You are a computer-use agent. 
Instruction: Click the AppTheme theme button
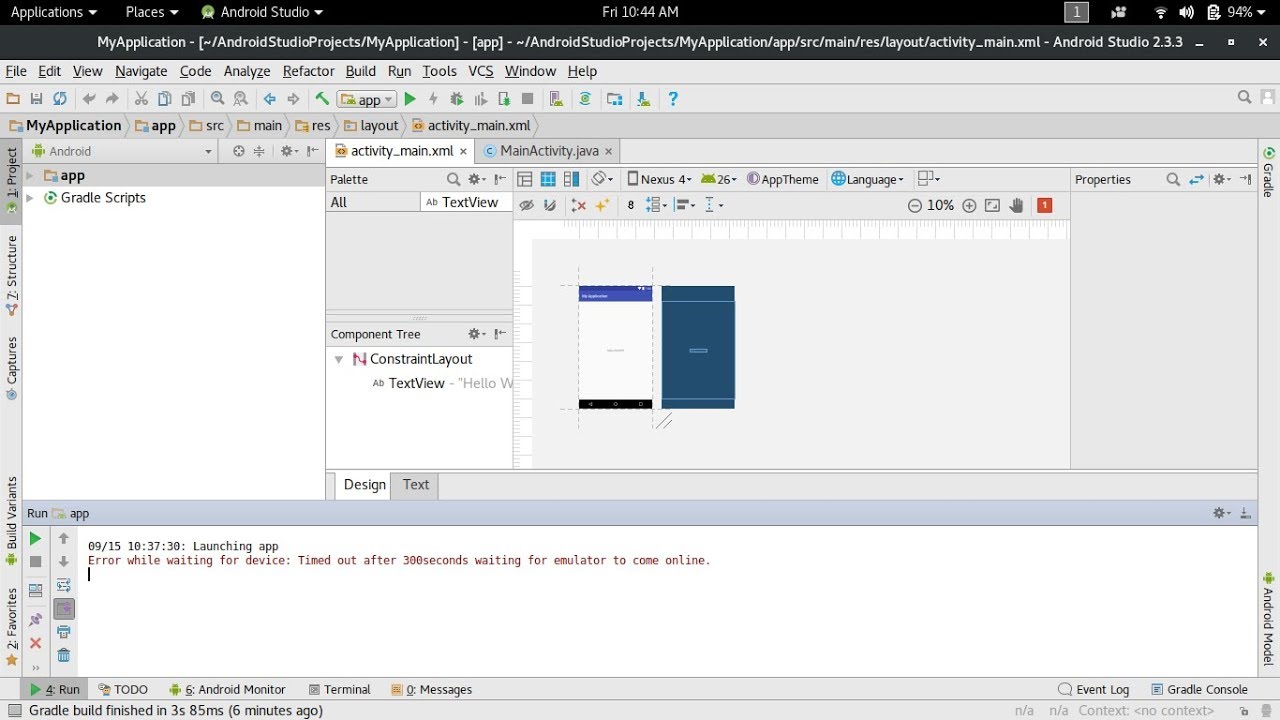point(783,179)
